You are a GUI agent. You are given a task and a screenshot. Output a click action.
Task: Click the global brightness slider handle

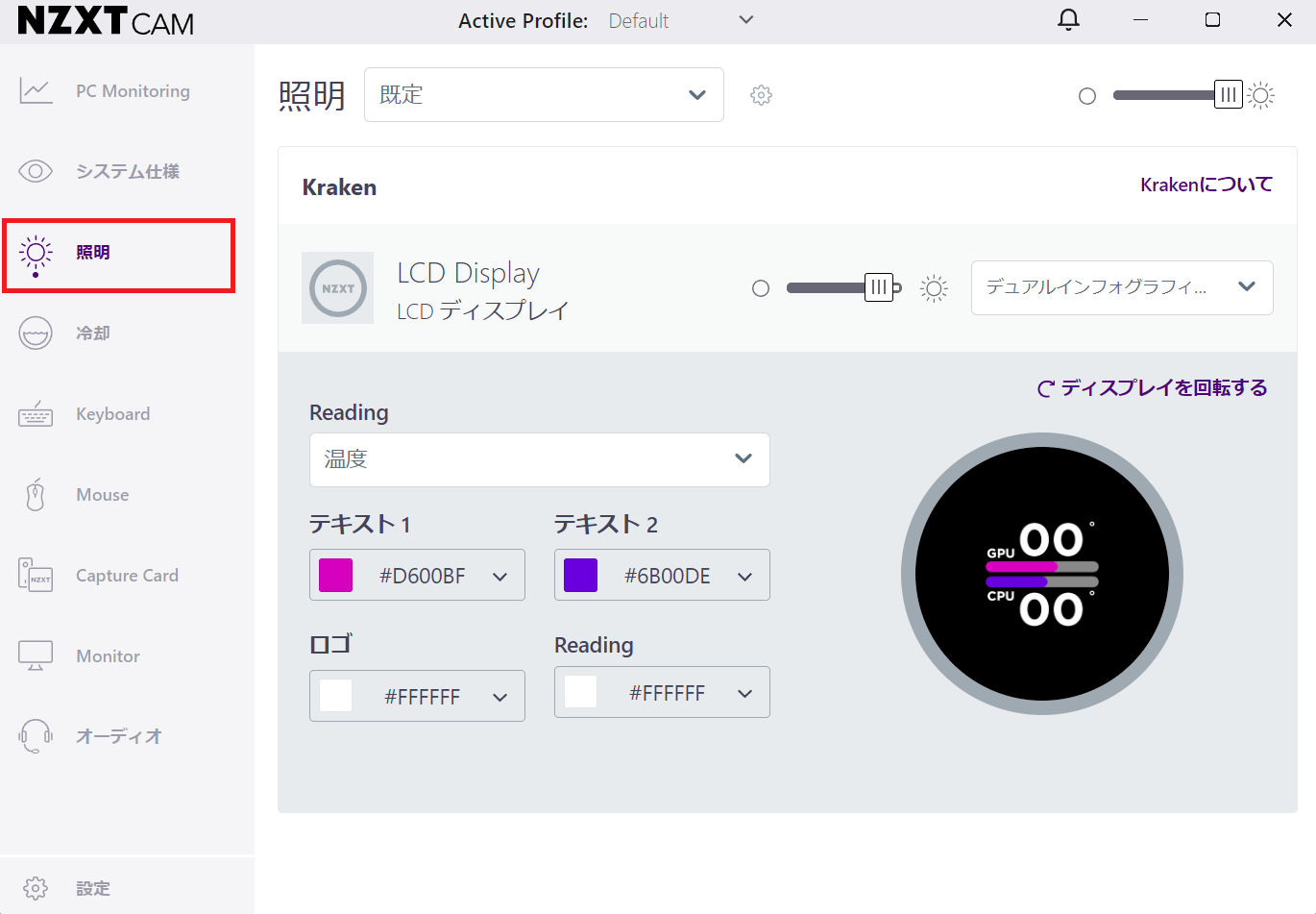tap(1229, 95)
